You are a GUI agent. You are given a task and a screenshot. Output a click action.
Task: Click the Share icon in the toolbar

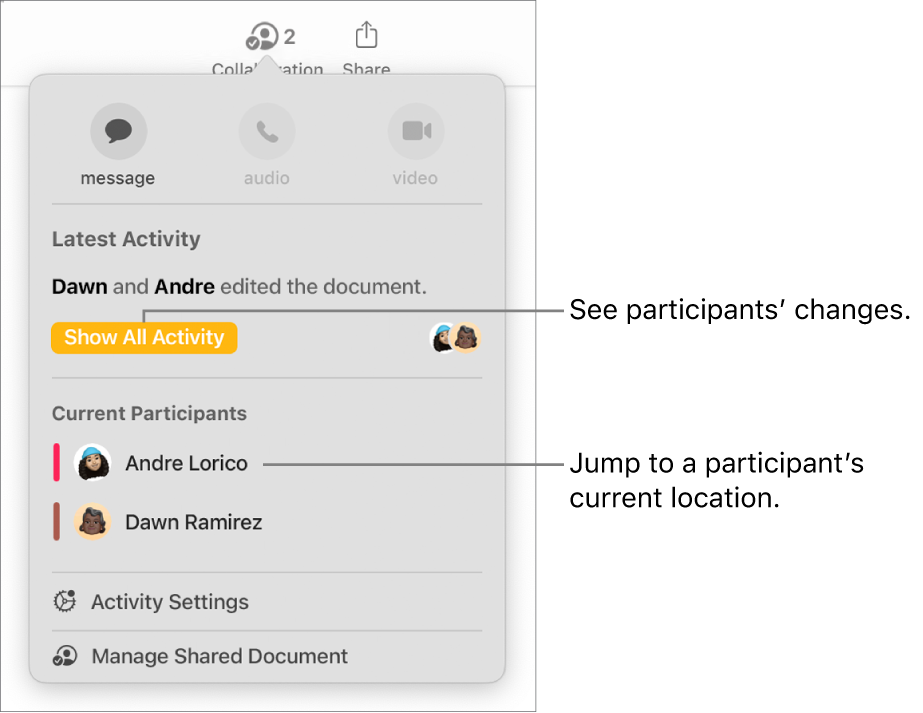pyautogui.click(x=366, y=37)
